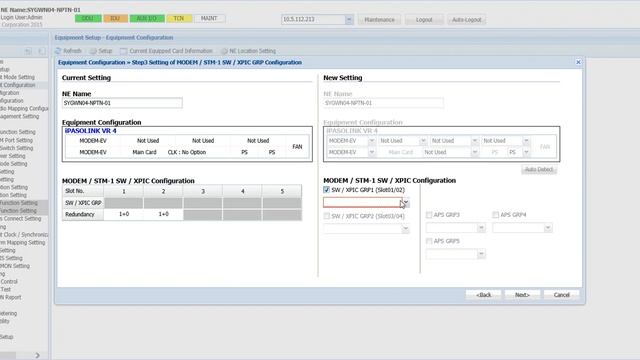Click the green ODU status indicator
This screenshot has height=360, width=640.
pos(88,18)
